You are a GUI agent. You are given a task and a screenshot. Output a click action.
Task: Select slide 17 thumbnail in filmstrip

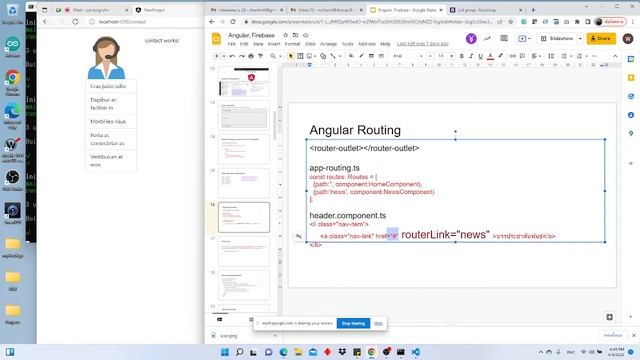[x=244, y=251]
